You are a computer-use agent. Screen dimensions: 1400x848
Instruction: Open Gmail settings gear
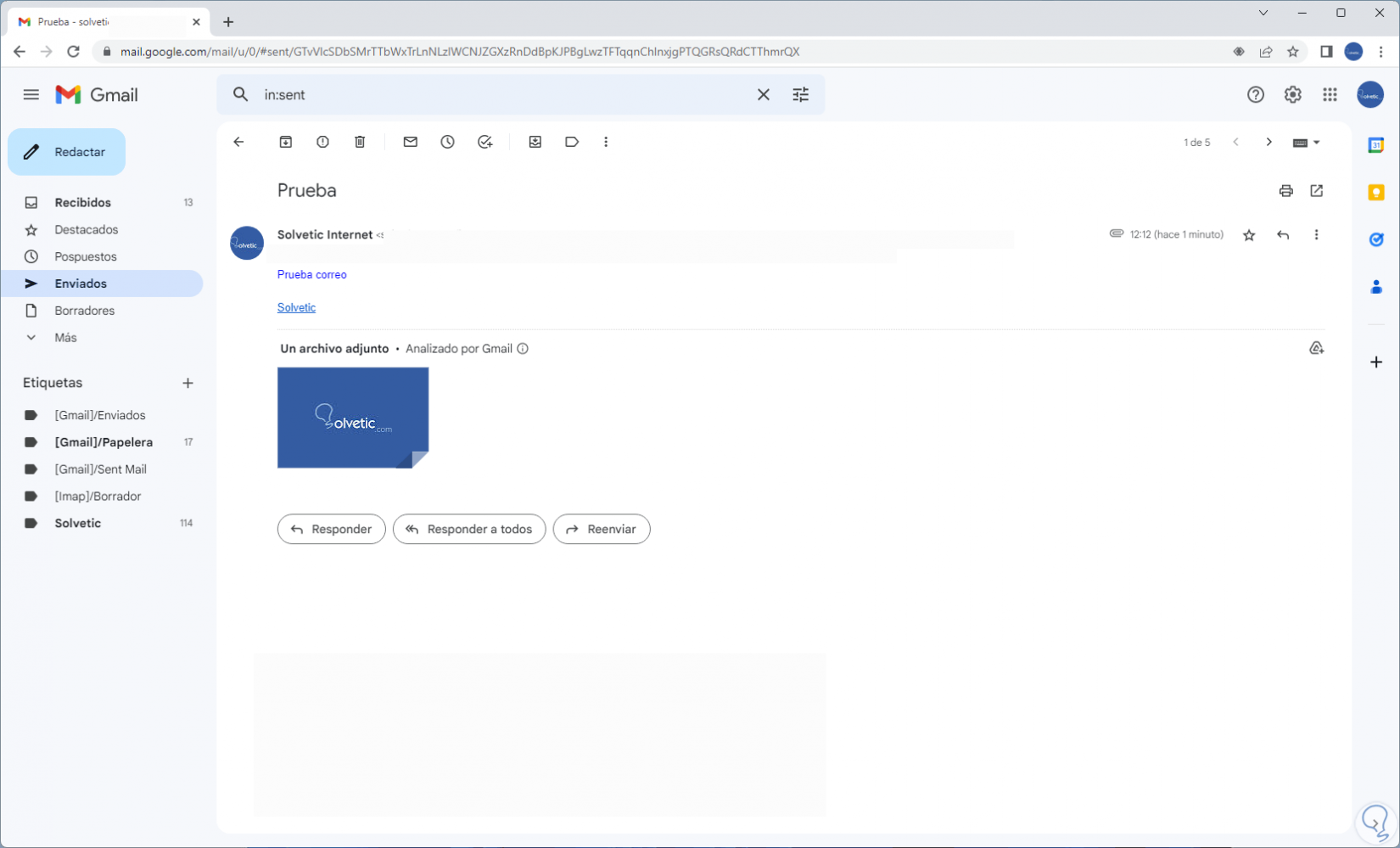coord(1293,94)
